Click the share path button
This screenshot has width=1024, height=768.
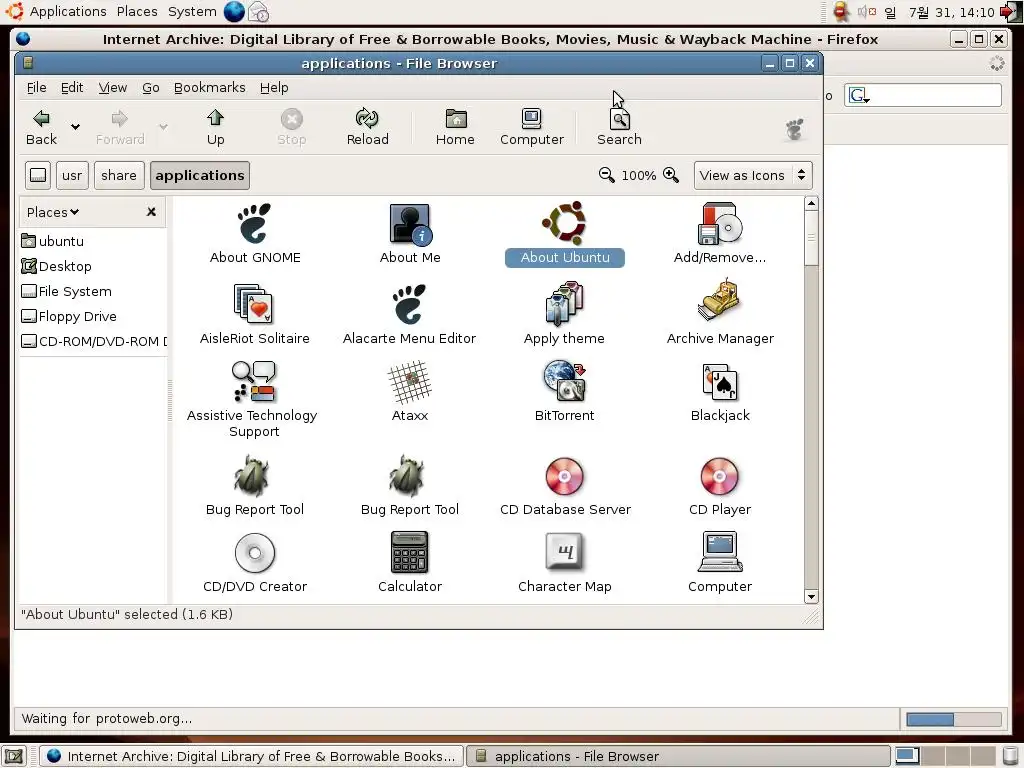119,175
